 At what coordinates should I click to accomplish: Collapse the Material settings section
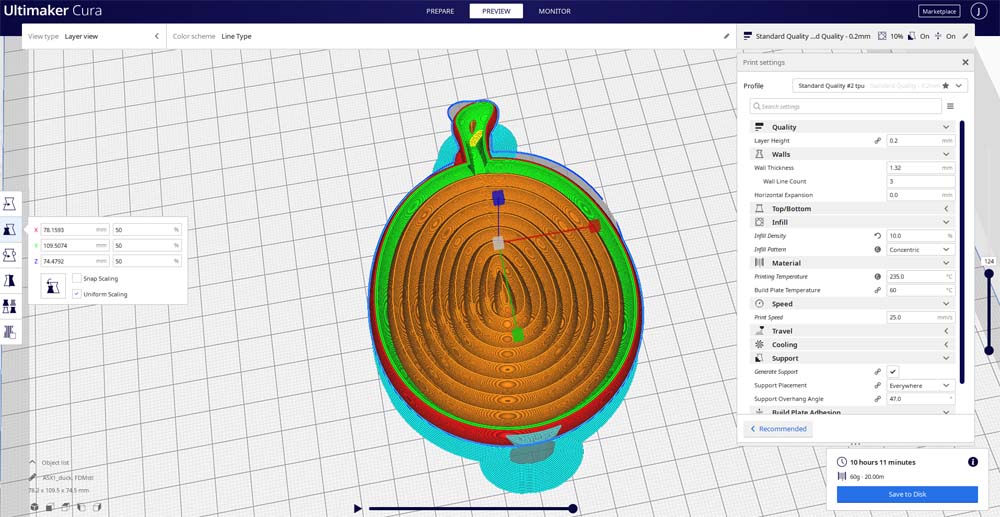tap(853, 263)
